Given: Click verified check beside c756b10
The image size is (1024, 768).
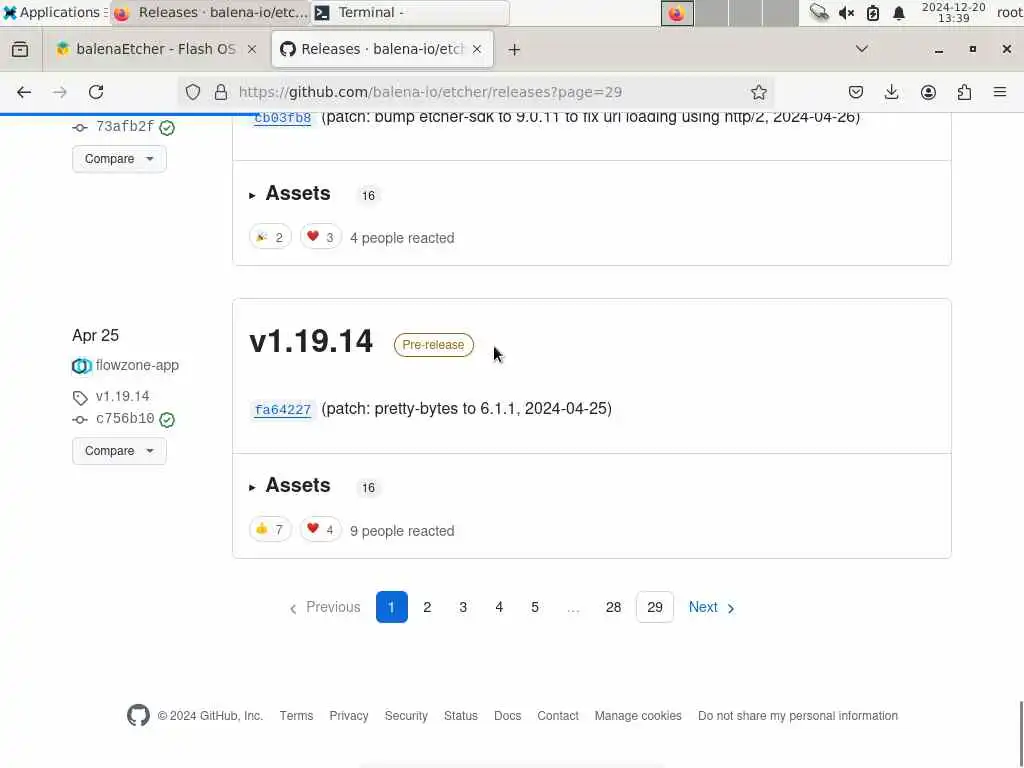Looking at the screenshot, I should (x=167, y=419).
